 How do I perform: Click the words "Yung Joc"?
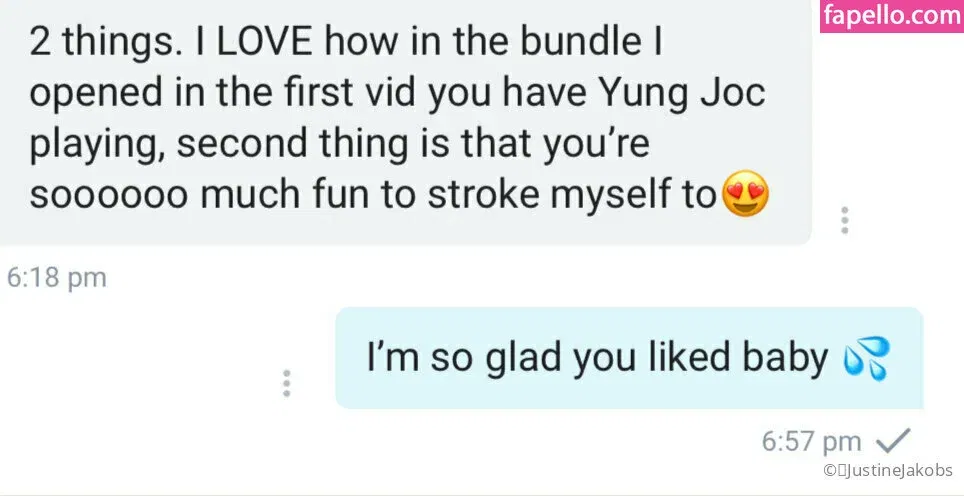(682, 94)
